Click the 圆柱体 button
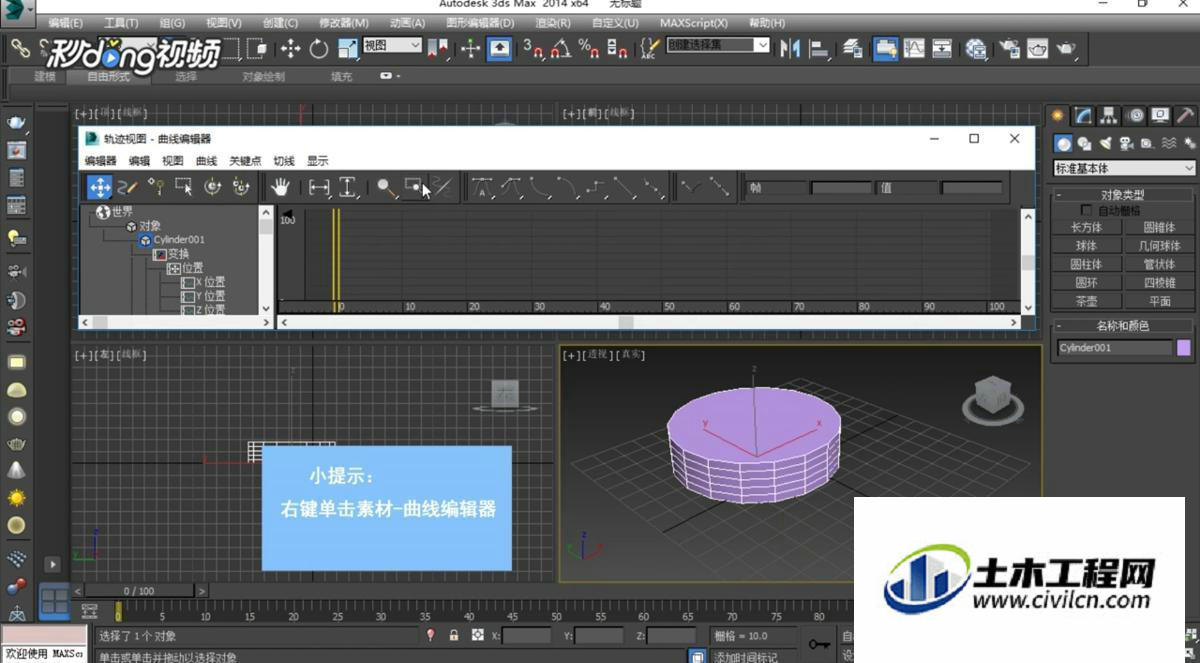The width and height of the screenshot is (1200, 663). click(x=1087, y=264)
